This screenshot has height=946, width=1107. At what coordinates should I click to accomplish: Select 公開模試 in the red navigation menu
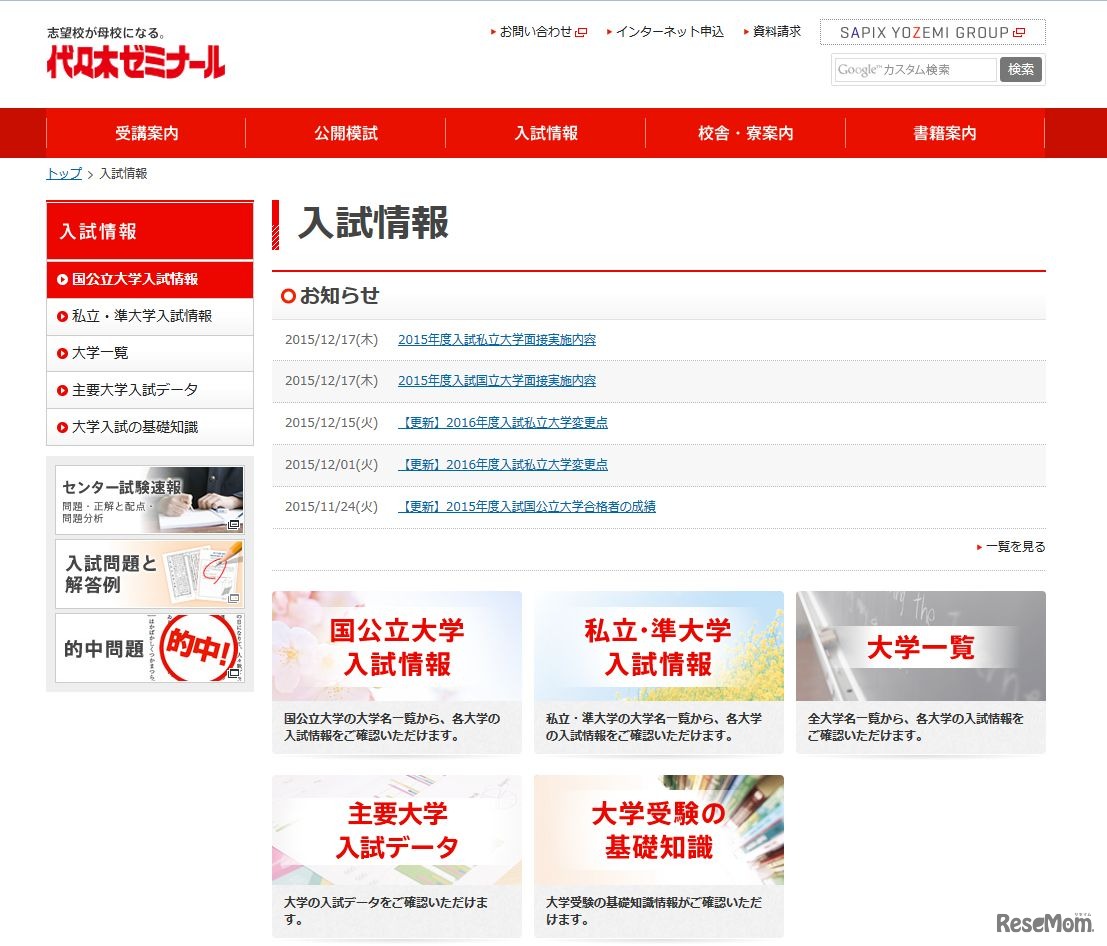(x=345, y=133)
